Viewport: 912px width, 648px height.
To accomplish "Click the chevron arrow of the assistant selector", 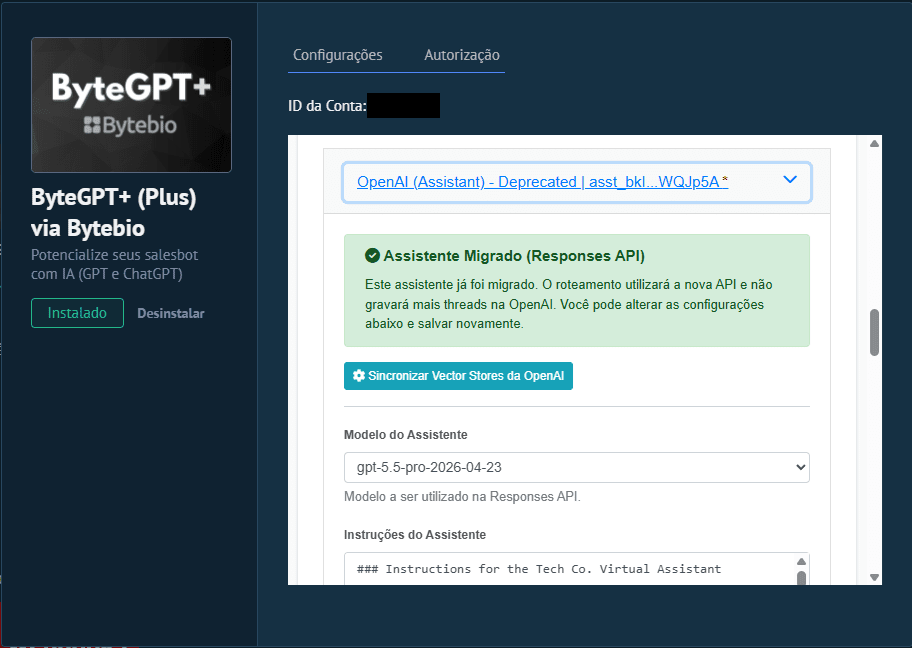I will 790,180.
